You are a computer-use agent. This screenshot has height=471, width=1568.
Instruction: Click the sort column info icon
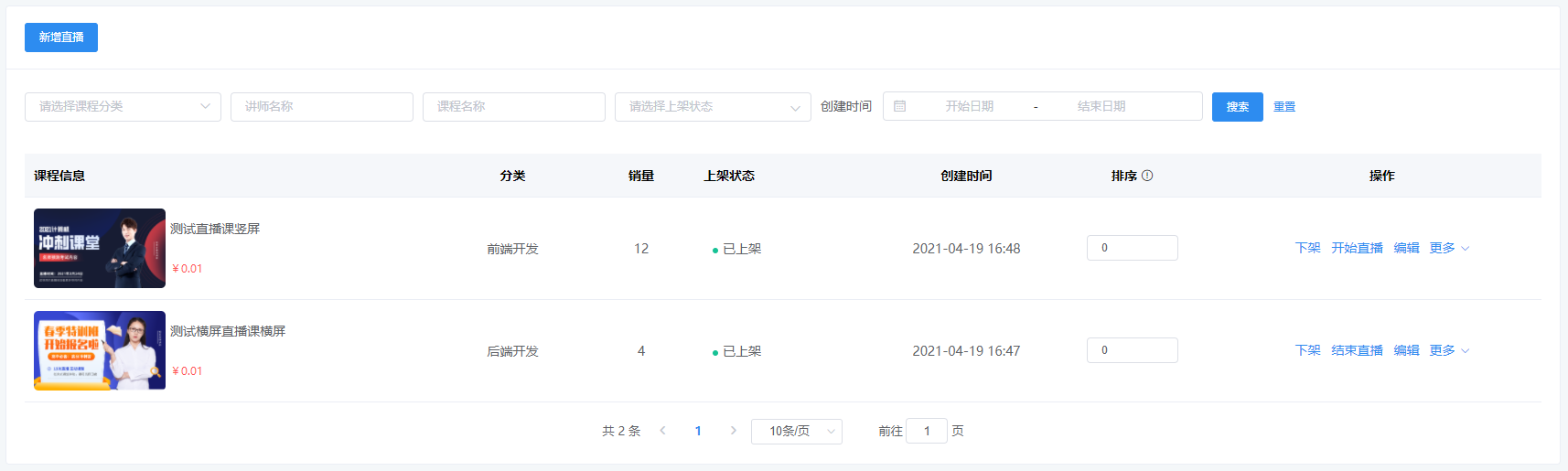1147,176
